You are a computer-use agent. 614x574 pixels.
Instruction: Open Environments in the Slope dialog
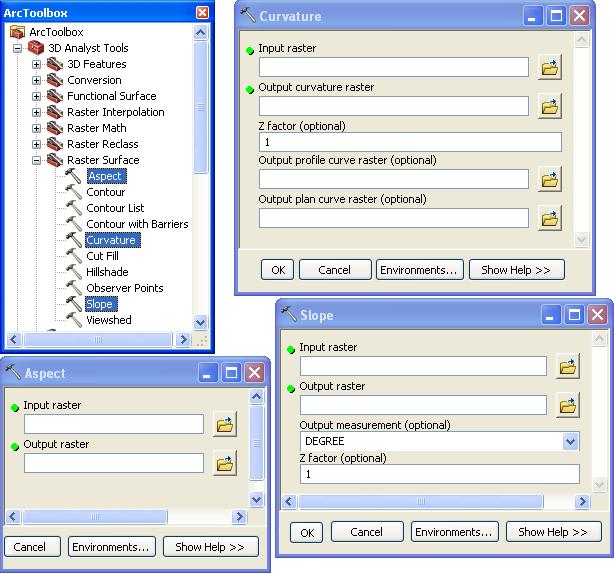[455, 532]
